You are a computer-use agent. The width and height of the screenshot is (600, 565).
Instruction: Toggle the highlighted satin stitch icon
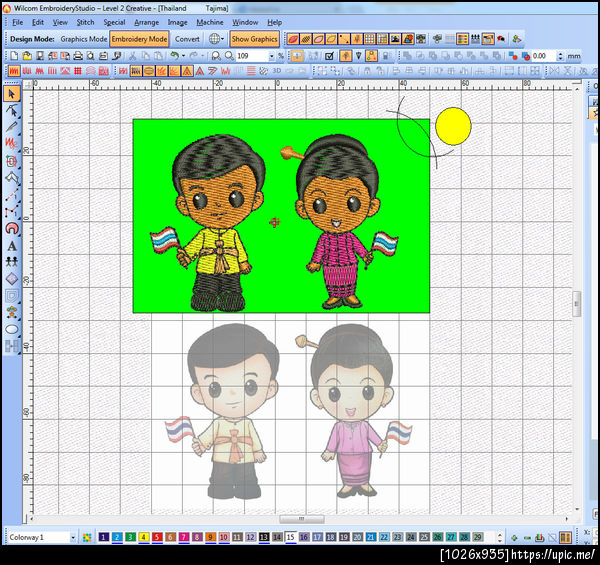pos(14,71)
